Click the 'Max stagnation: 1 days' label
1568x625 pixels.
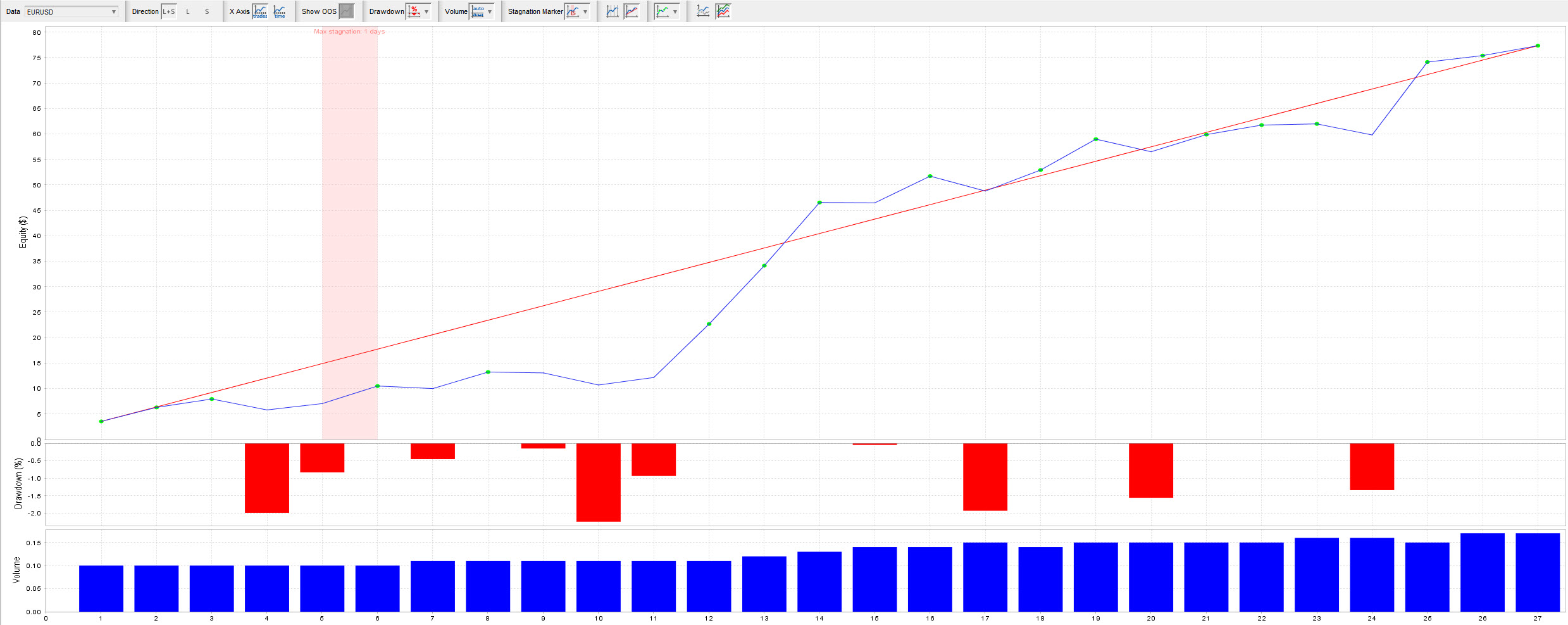coord(349,32)
